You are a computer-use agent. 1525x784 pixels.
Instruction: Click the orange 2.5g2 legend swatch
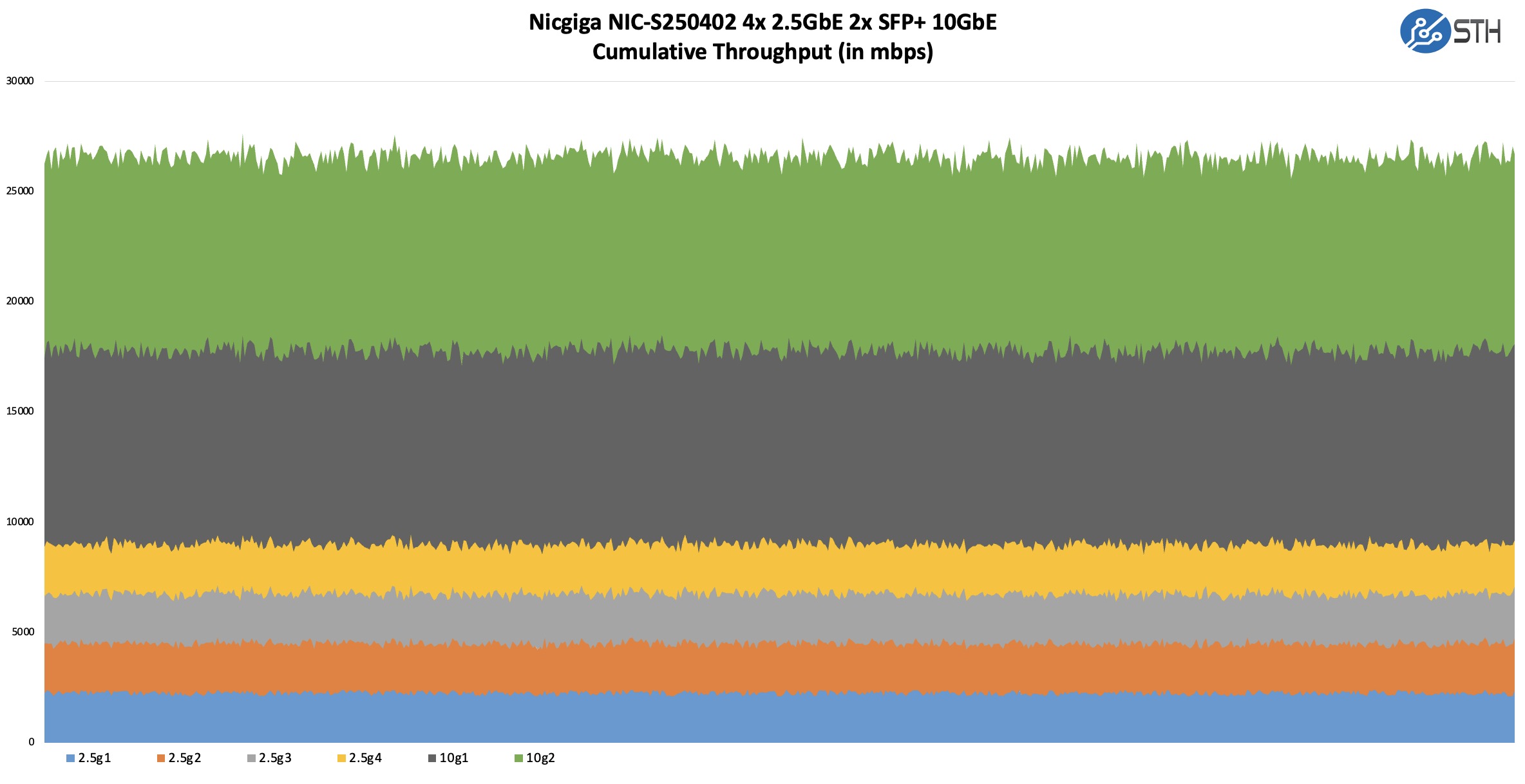(161, 758)
